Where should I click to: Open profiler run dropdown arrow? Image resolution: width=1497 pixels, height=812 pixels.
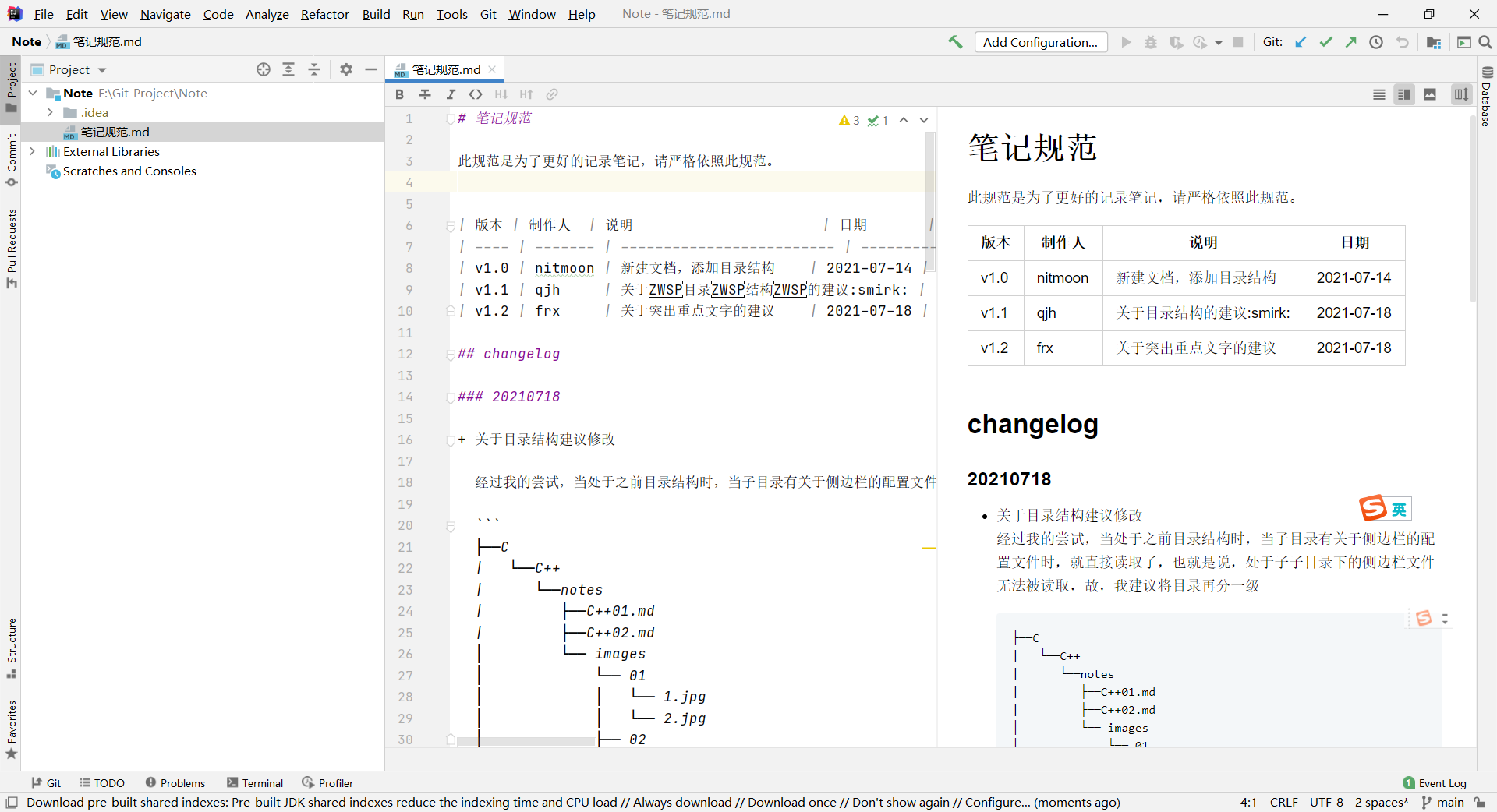1218,43
